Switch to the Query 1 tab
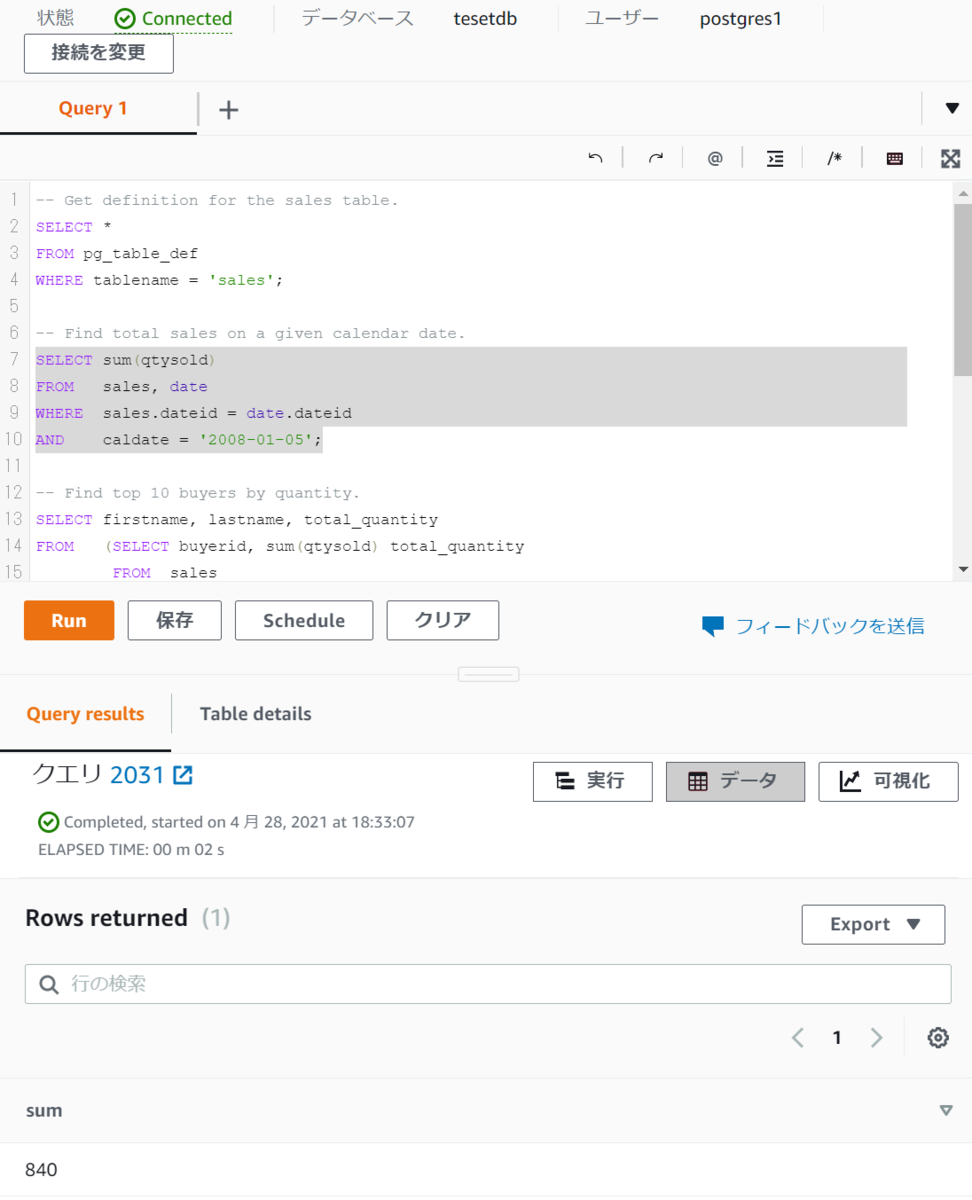Image resolution: width=972 pixels, height=1200 pixels. [93, 109]
